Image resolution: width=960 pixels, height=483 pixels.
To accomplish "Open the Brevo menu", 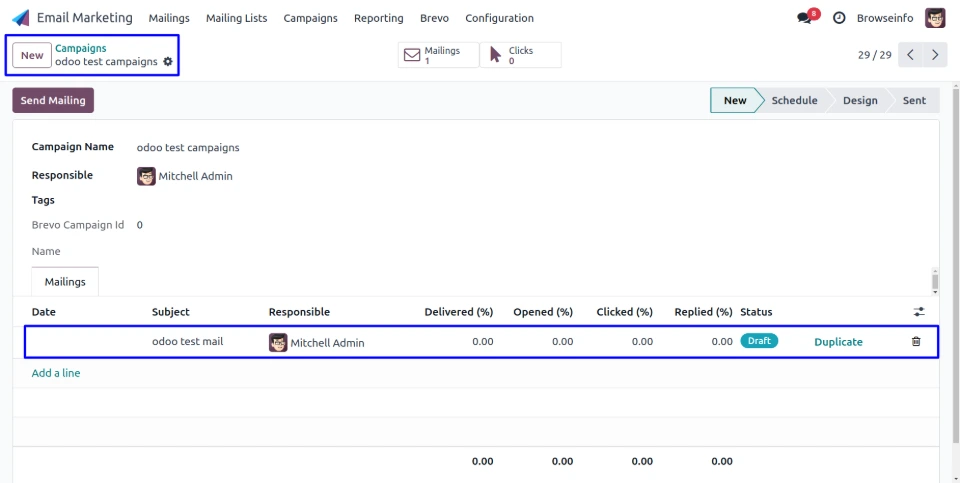I will 434,18.
